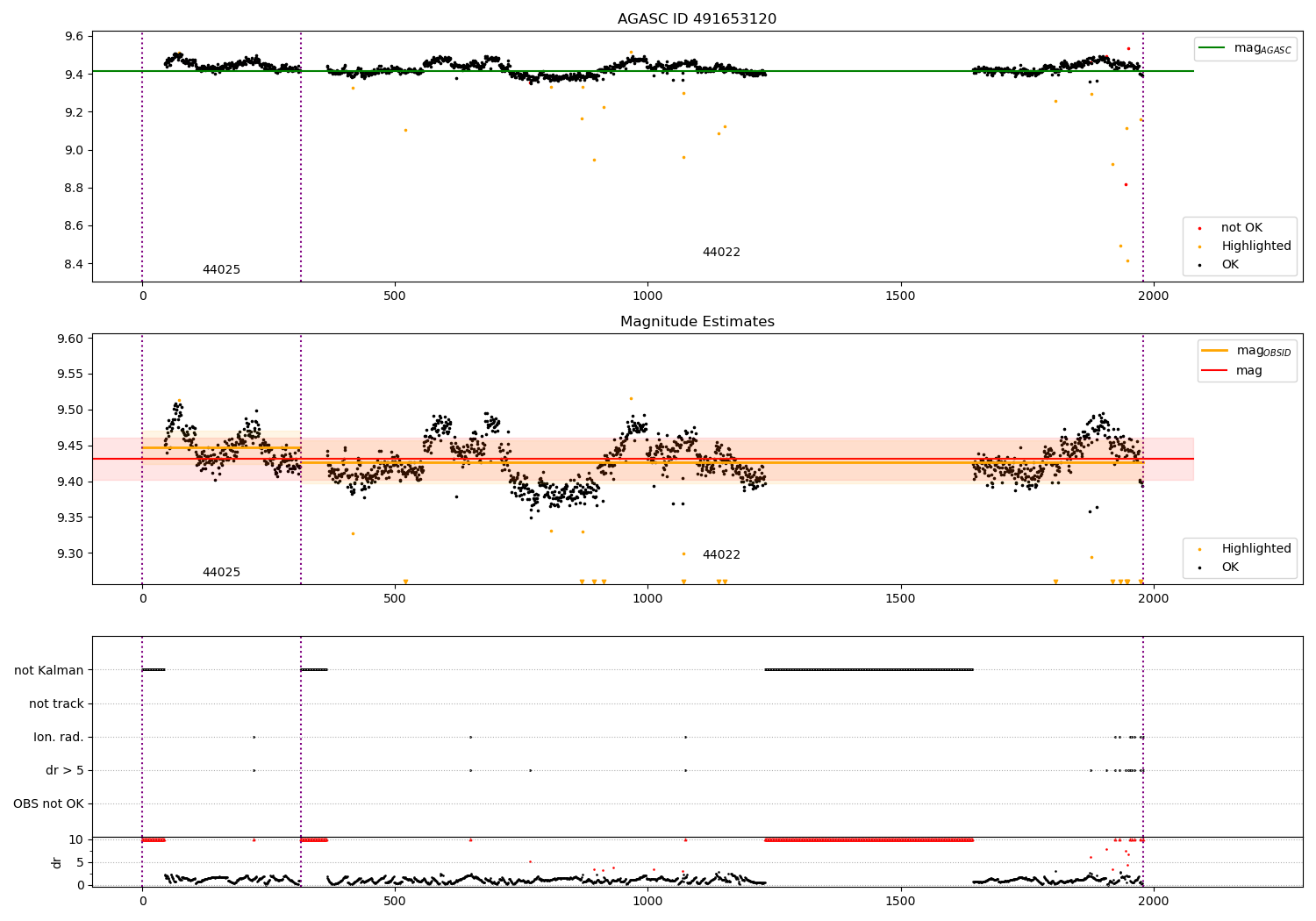Click the 9.45 y-axis tick in middle plot
The height and width of the screenshot is (921, 1316).
[70, 446]
